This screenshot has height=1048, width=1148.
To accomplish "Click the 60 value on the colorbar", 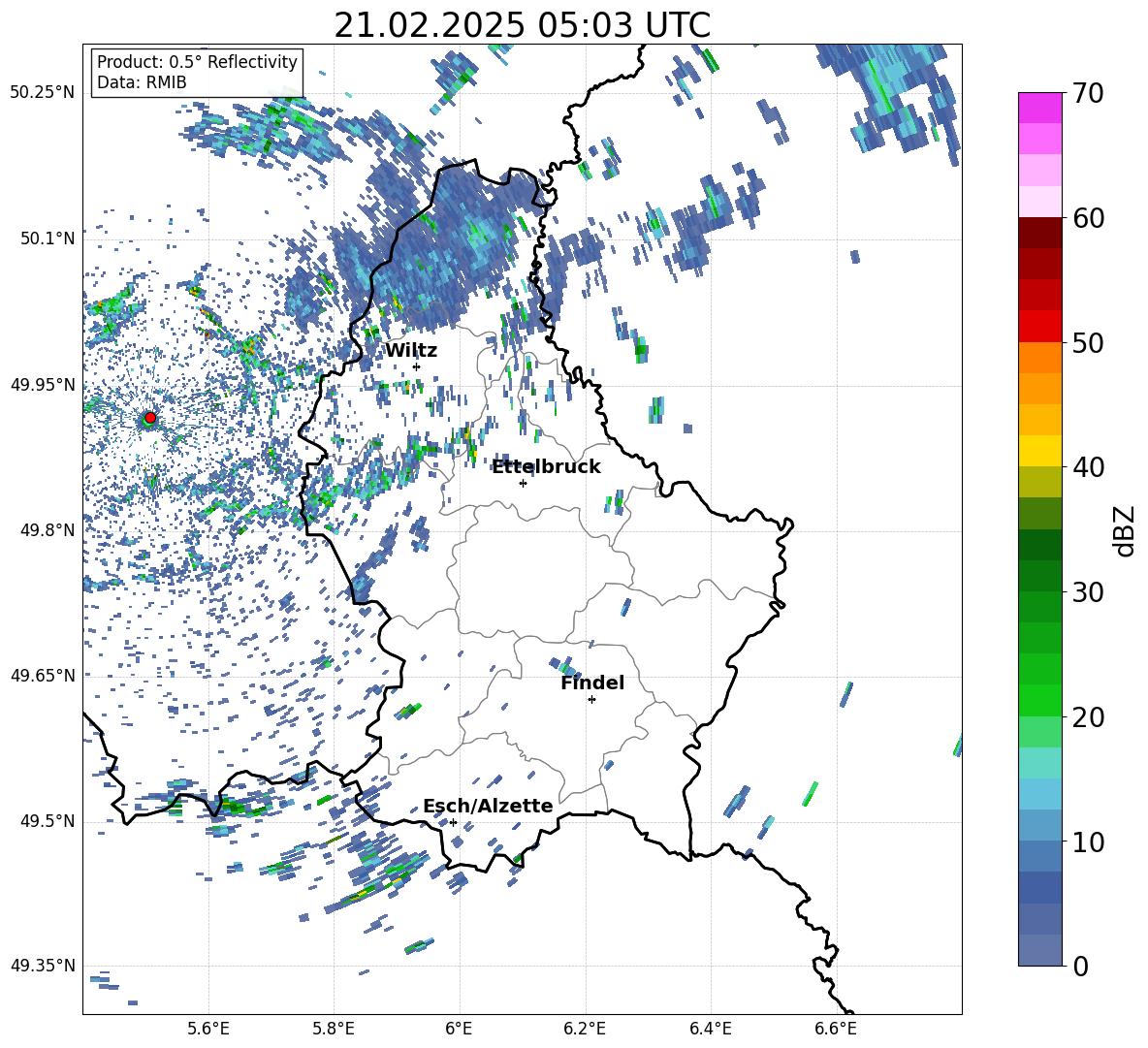I will 1087,218.
